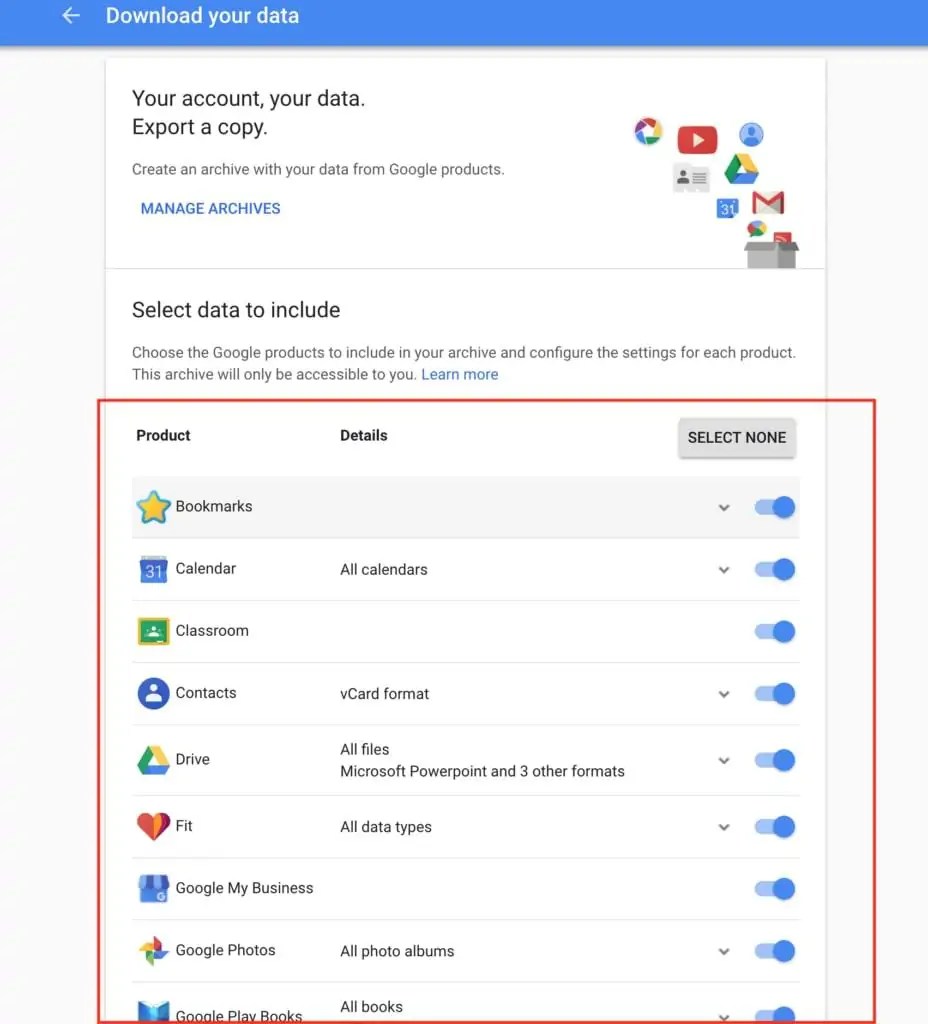Disable the Bookmarks toggle
The image size is (928, 1024).
(x=774, y=507)
